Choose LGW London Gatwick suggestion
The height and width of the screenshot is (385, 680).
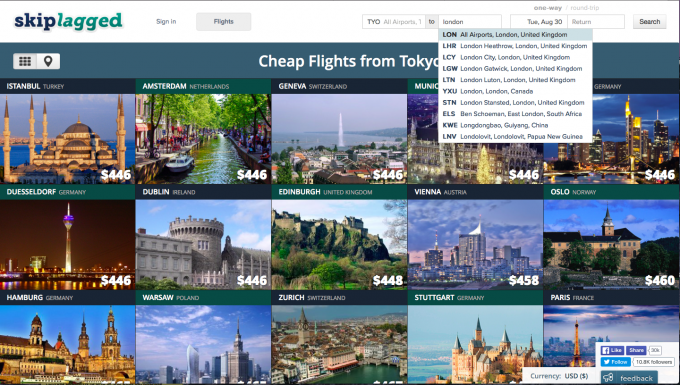(x=515, y=69)
